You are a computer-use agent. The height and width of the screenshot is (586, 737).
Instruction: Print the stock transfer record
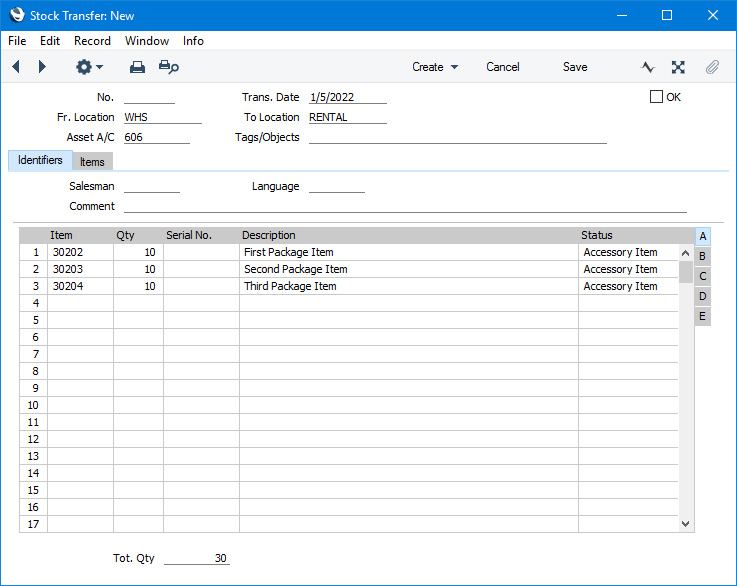pos(137,67)
